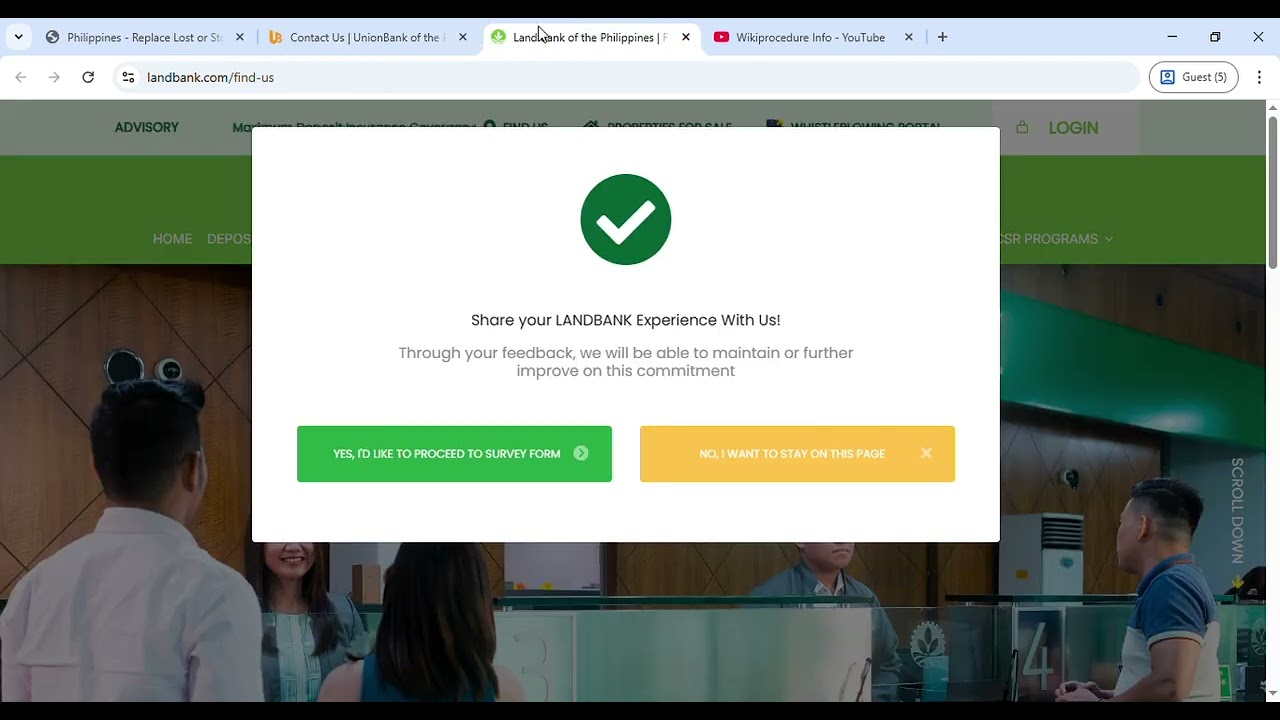
Task: Click the scrollbar up arrow
Action: (1273, 107)
